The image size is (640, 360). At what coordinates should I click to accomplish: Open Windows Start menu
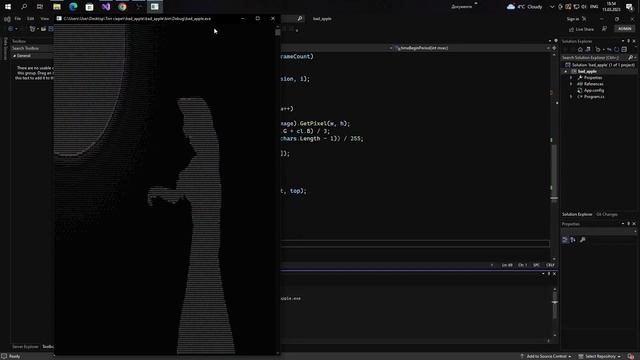click(x=8, y=7)
